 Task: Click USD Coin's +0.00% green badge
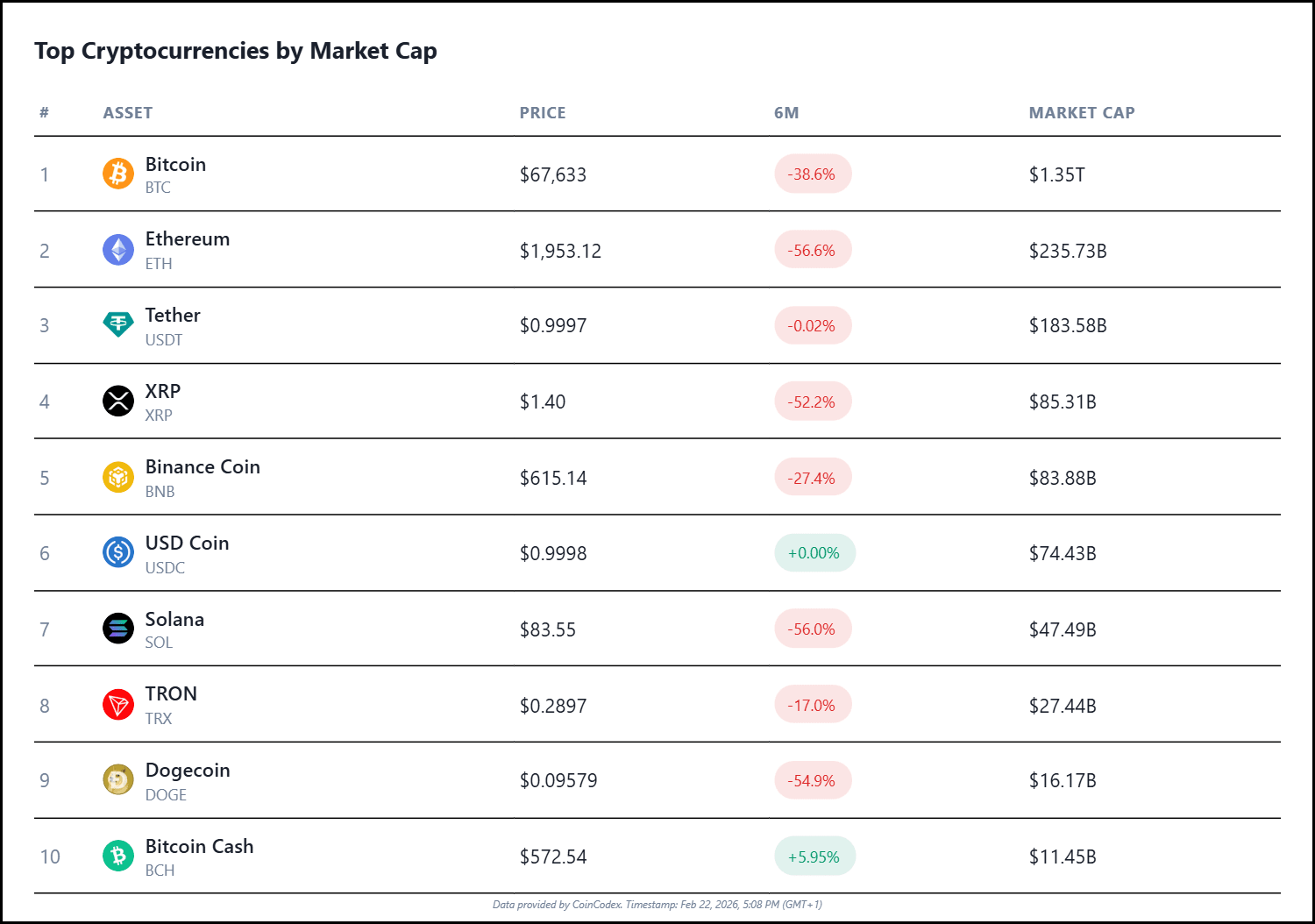pos(814,553)
